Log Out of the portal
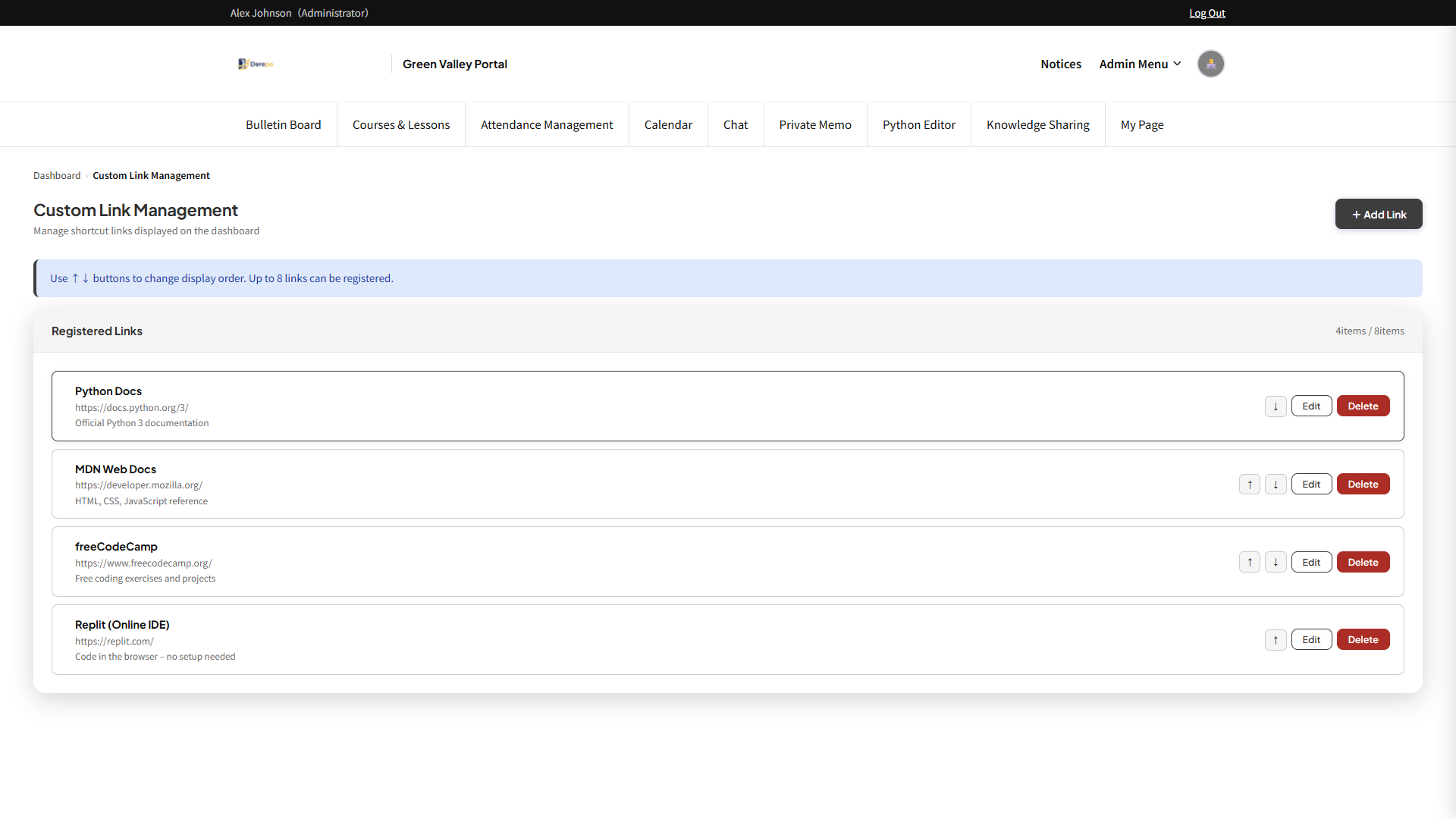This screenshot has height=819, width=1456. click(1207, 13)
